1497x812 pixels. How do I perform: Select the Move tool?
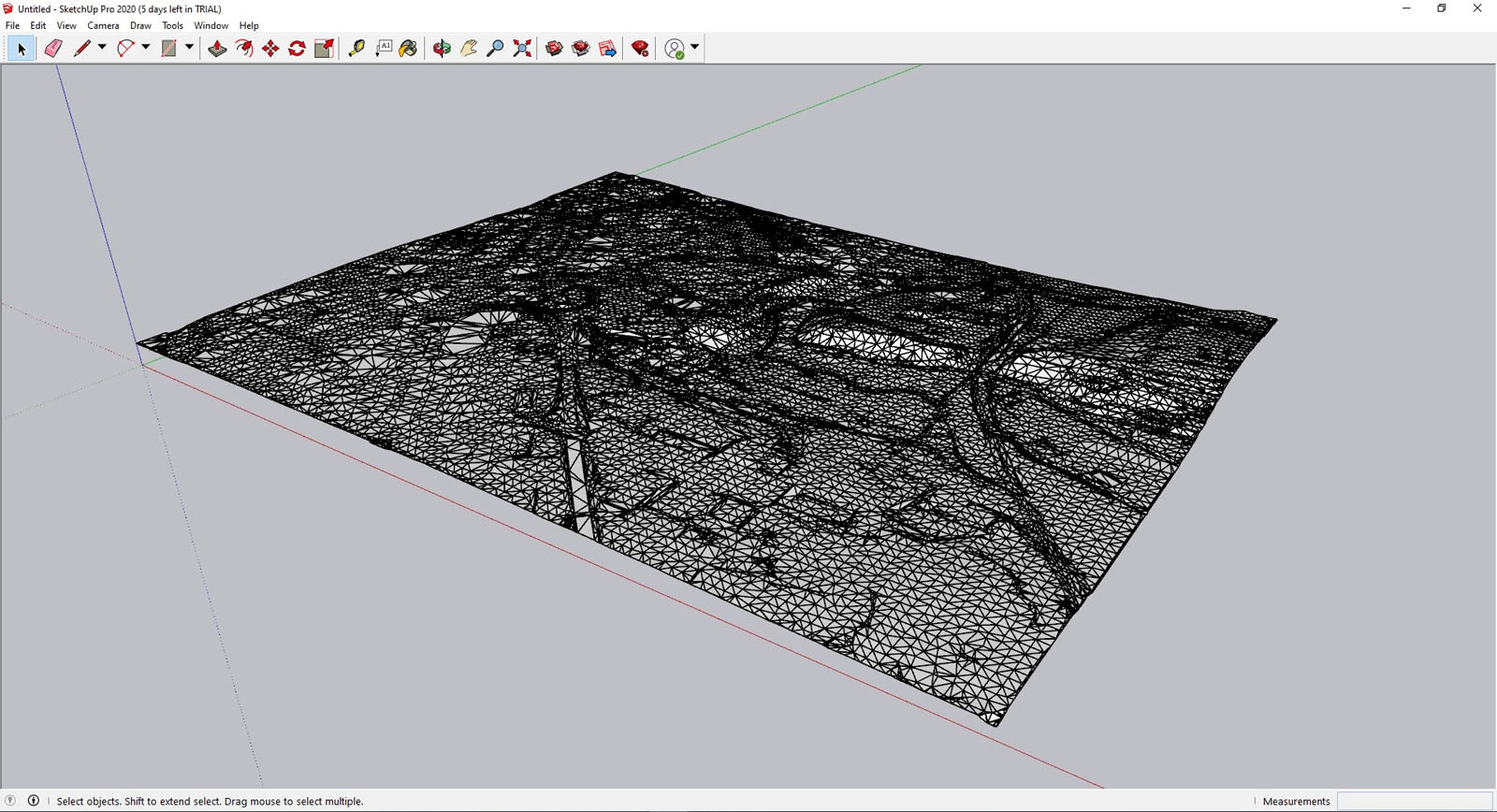tap(270, 49)
